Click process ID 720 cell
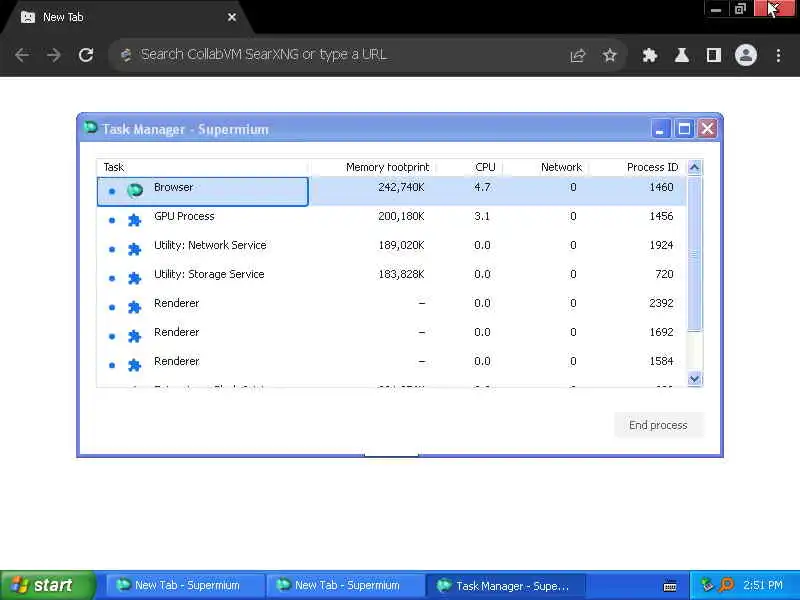Viewport: 800px width, 600px height. point(664,274)
